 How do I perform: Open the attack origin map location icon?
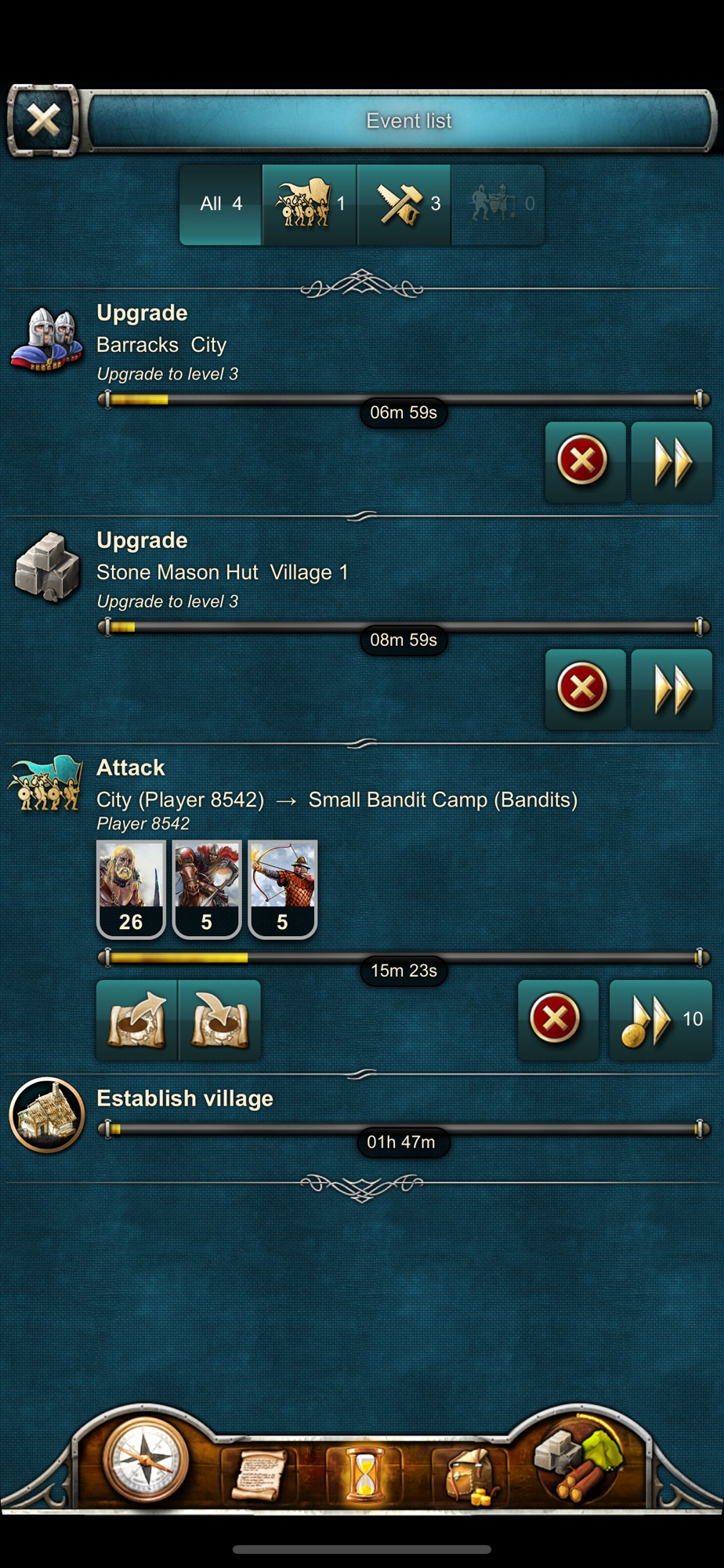(137, 1019)
